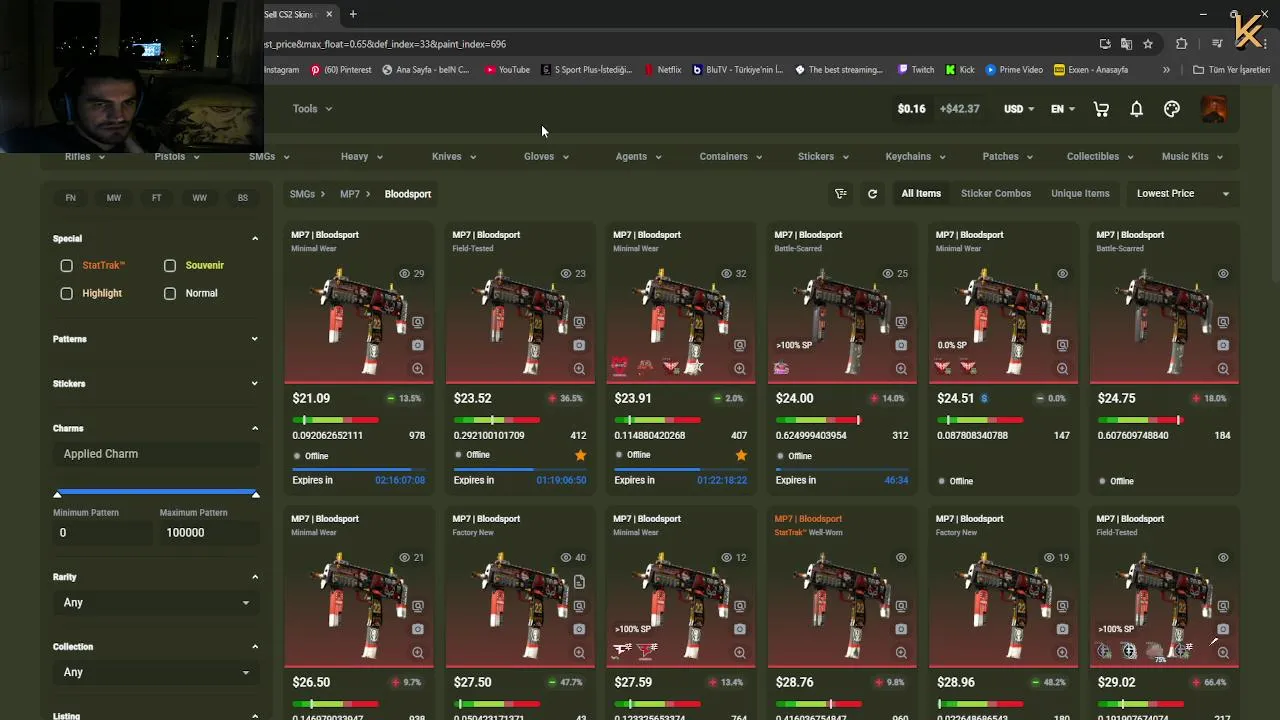Click the $0.16 balance button
The image size is (1280, 720).
[911, 109]
